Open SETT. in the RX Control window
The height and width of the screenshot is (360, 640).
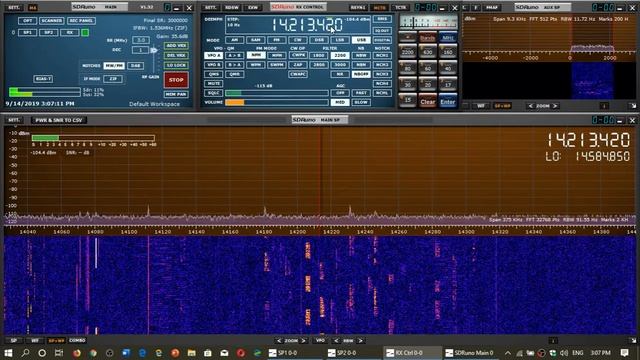click(x=210, y=8)
